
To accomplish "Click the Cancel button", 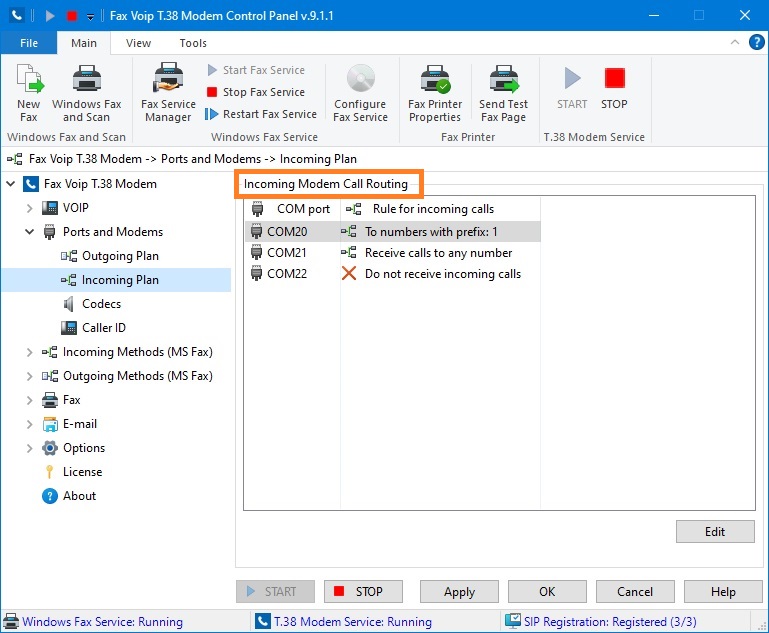I will pyautogui.click(x=635, y=591).
